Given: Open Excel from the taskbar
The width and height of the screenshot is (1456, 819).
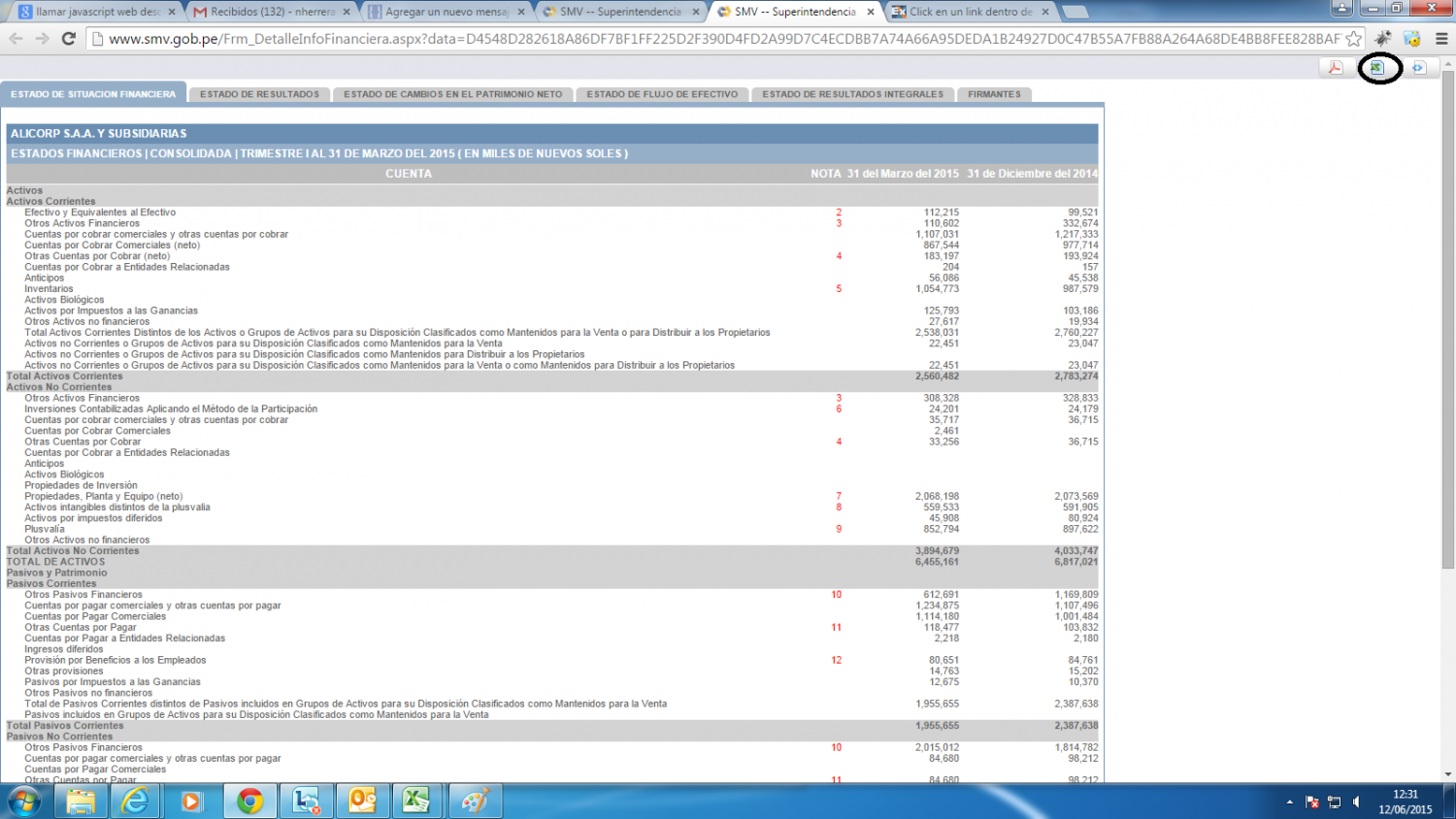Looking at the screenshot, I should point(416,802).
